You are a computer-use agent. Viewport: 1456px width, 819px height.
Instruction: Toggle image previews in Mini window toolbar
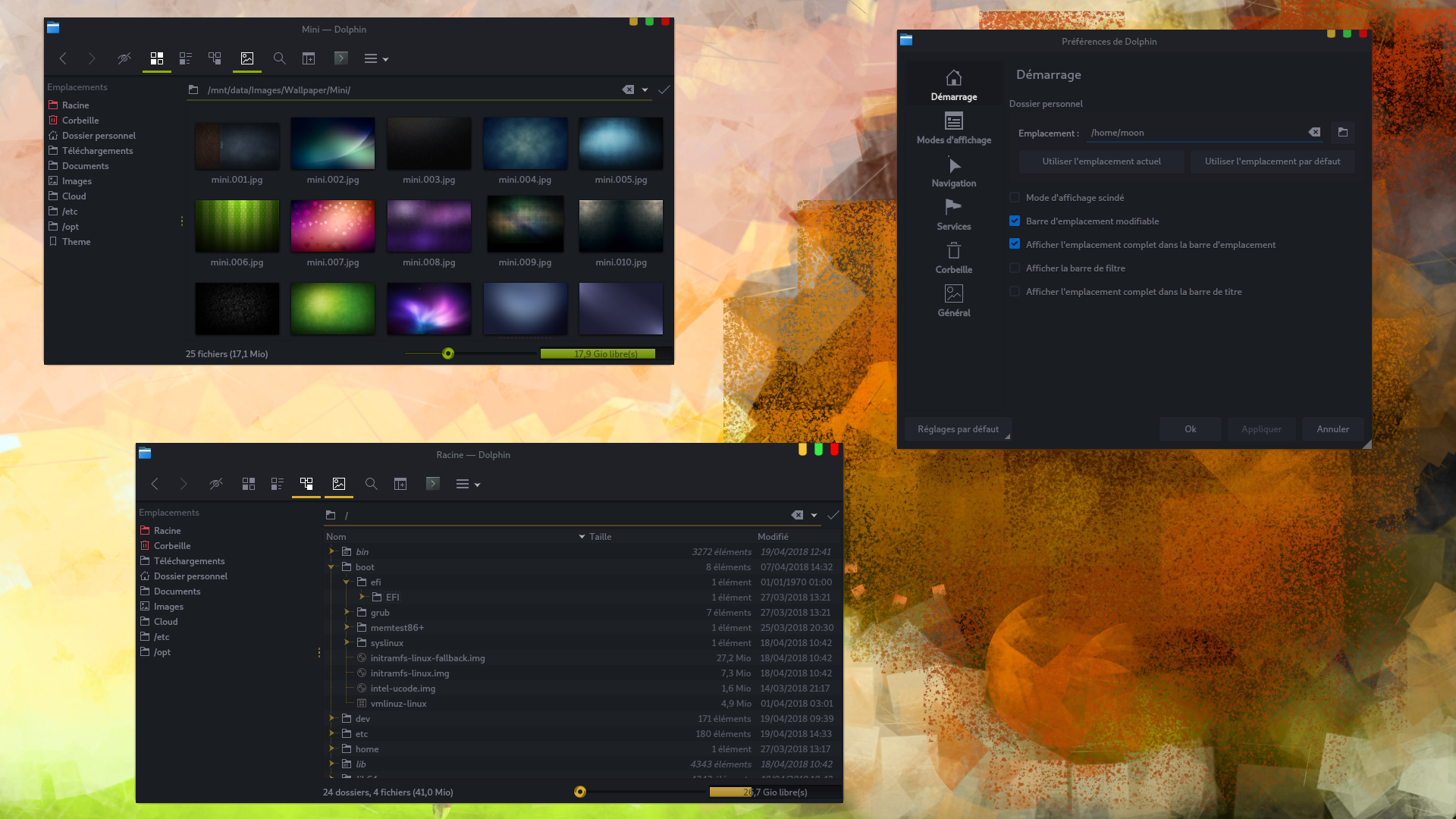pos(247,58)
